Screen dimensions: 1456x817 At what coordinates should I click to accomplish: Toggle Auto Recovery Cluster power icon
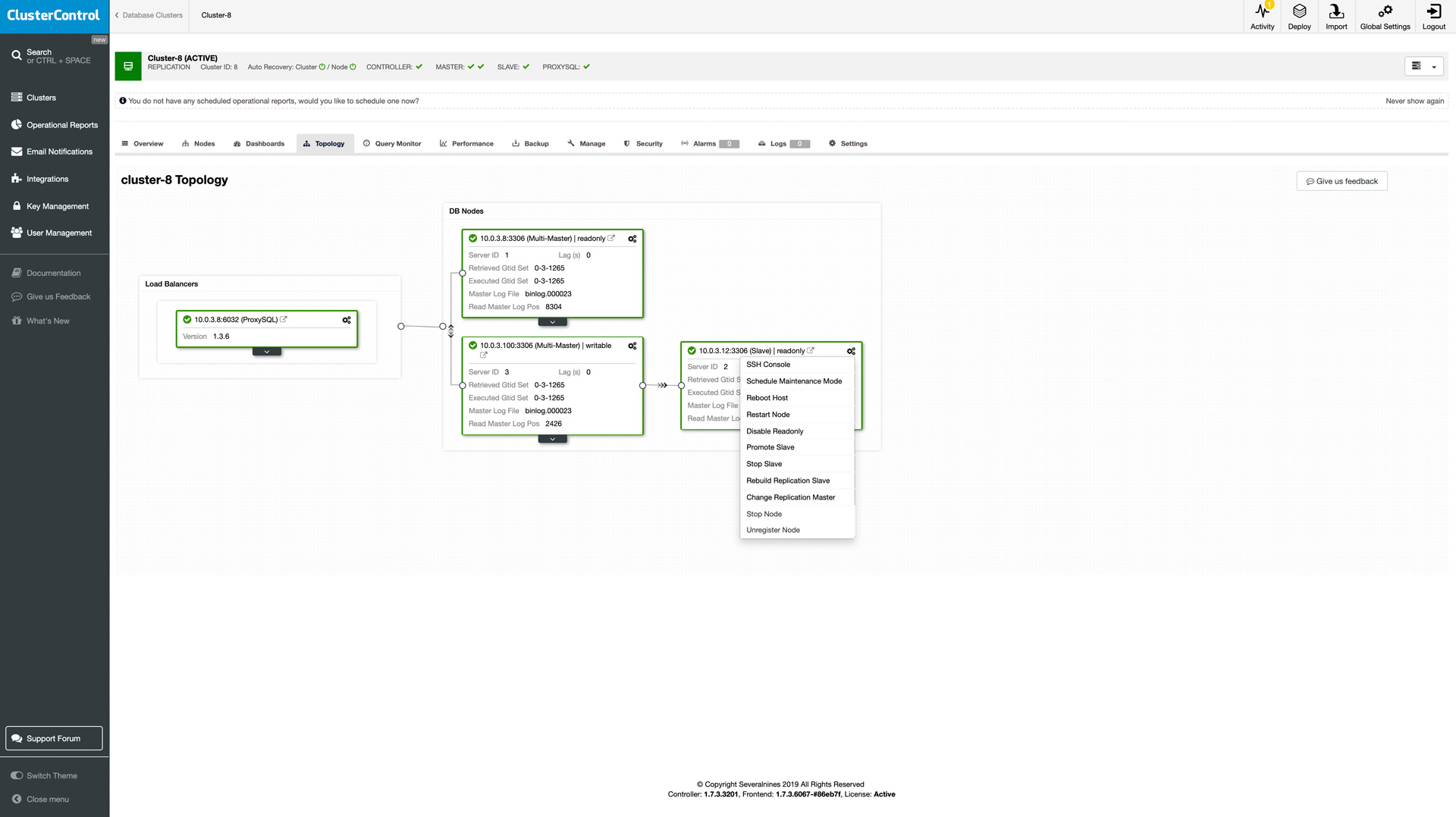point(322,67)
